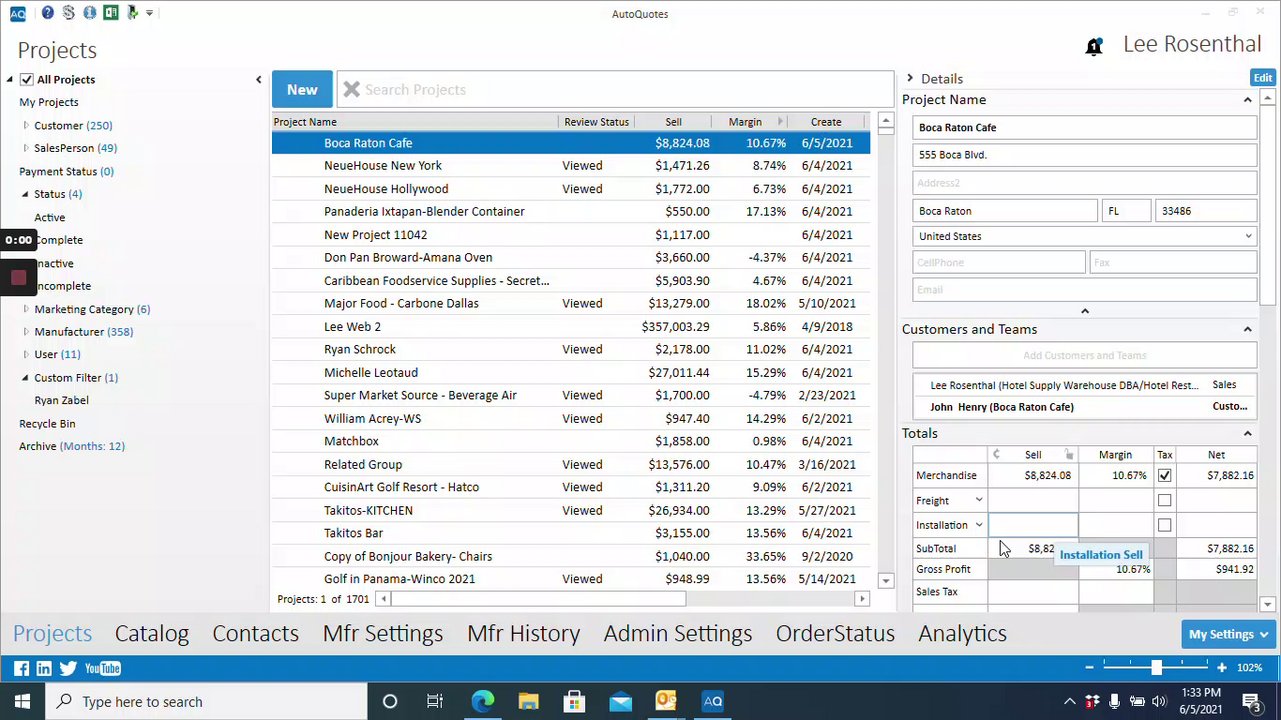1281x720 pixels.
Task: Open the YouTube icon in the footer
Action: (102, 668)
